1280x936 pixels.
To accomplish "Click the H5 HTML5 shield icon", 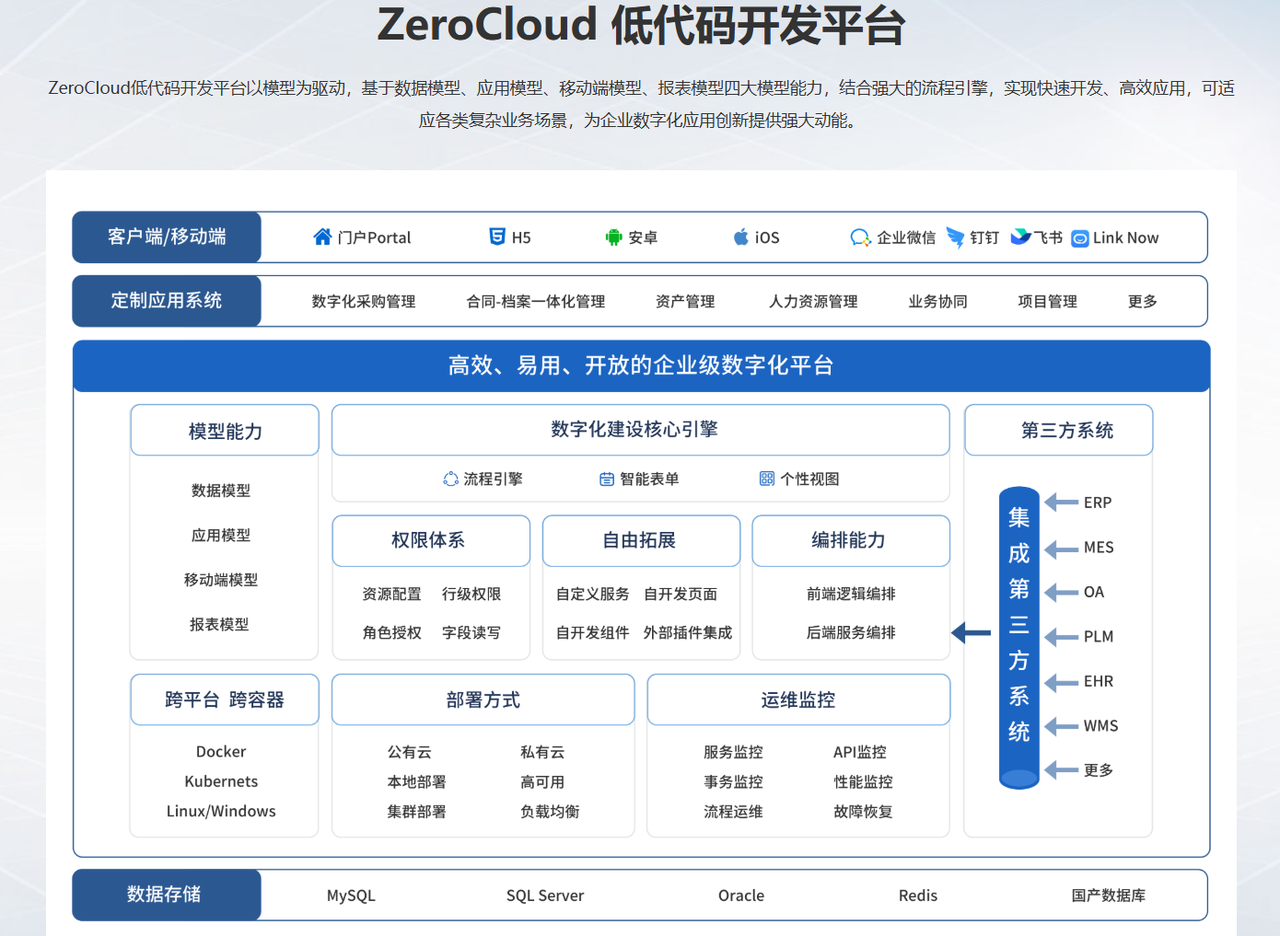I will click(497, 237).
